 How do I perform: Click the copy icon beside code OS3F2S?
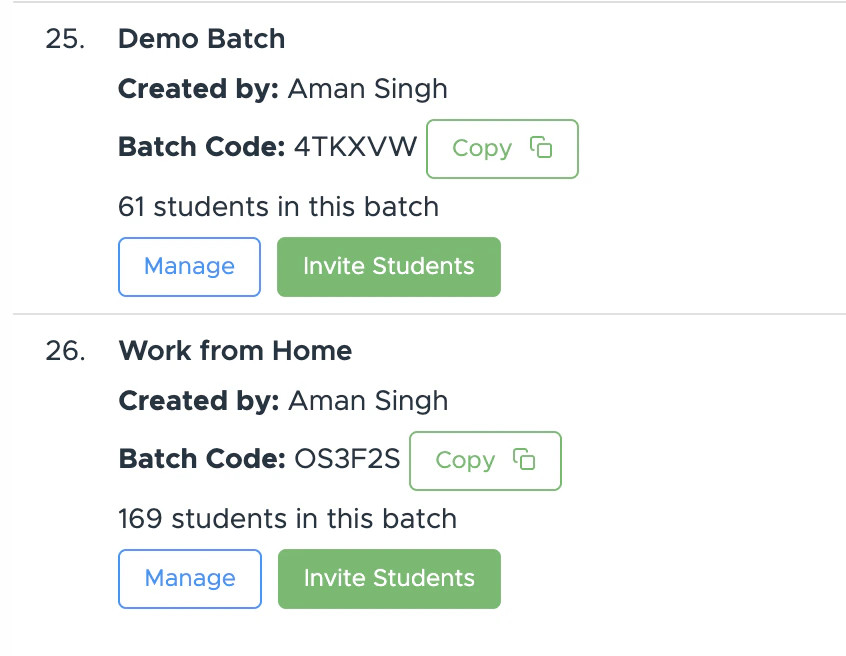(524, 460)
